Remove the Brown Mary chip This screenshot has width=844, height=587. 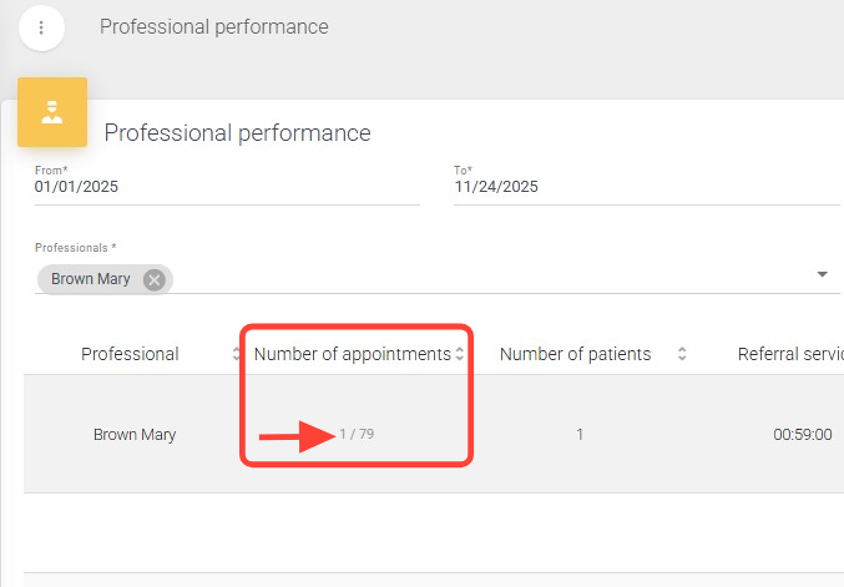point(154,280)
